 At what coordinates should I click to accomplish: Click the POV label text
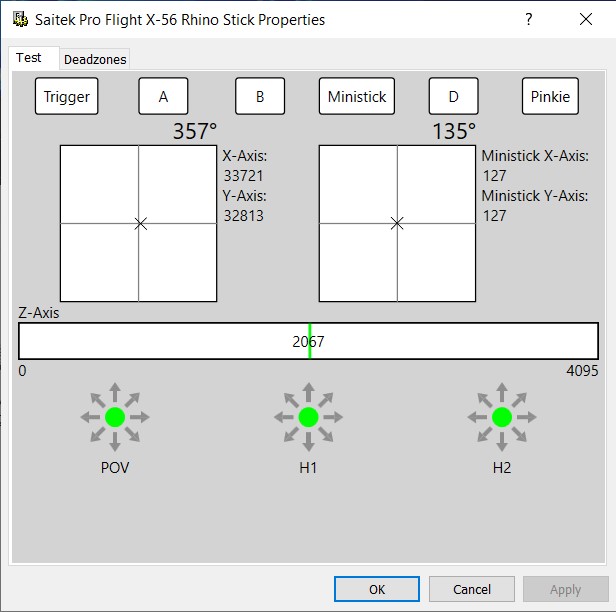click(x=115, y=468)
